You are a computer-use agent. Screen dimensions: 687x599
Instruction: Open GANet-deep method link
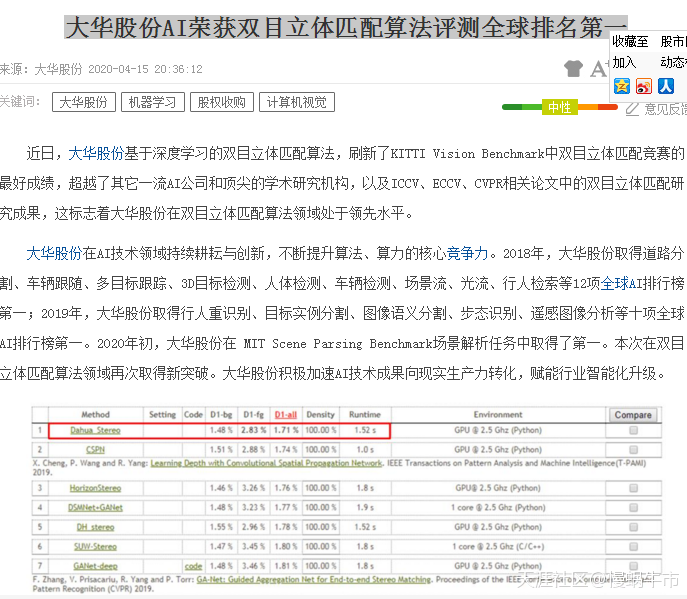tap(95, 566)
